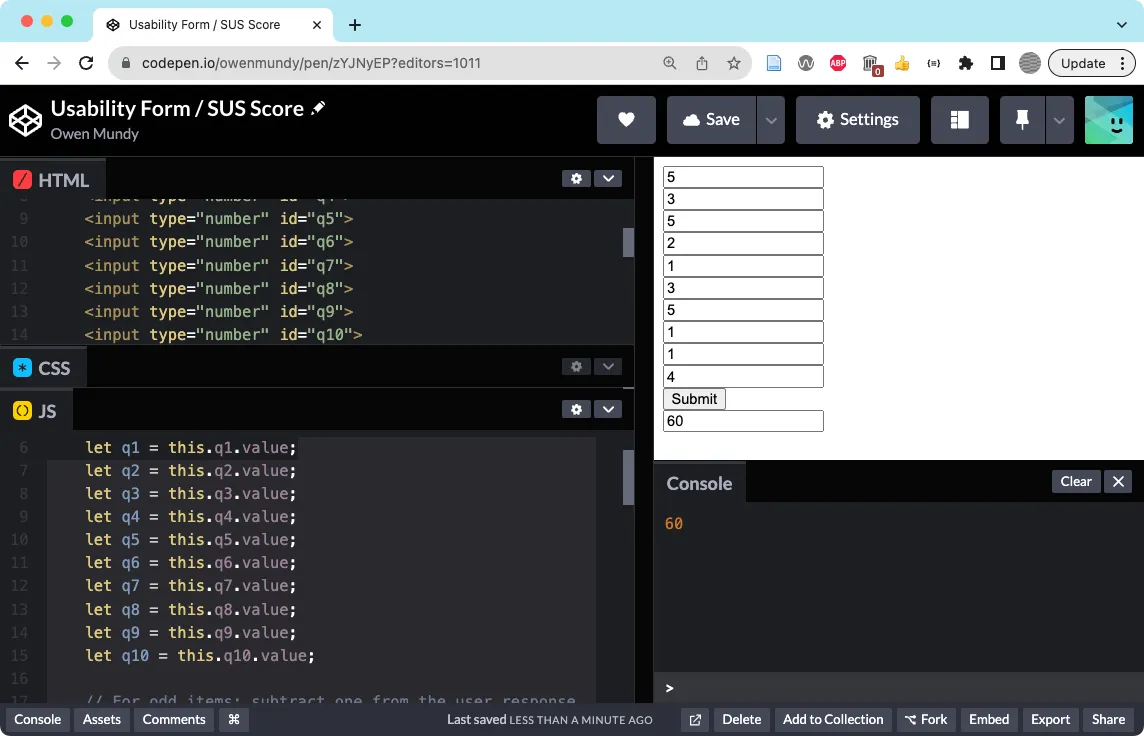Open the Assets panel
This screenshot has height=736, width=1144.
102,719
